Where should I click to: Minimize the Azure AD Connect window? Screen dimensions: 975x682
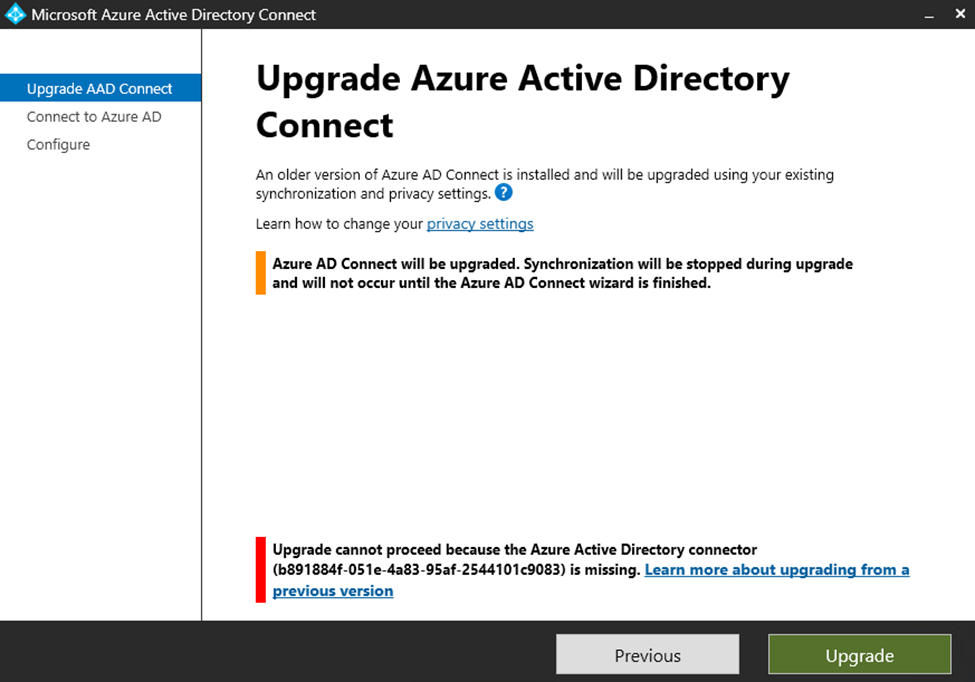point(929,14)
